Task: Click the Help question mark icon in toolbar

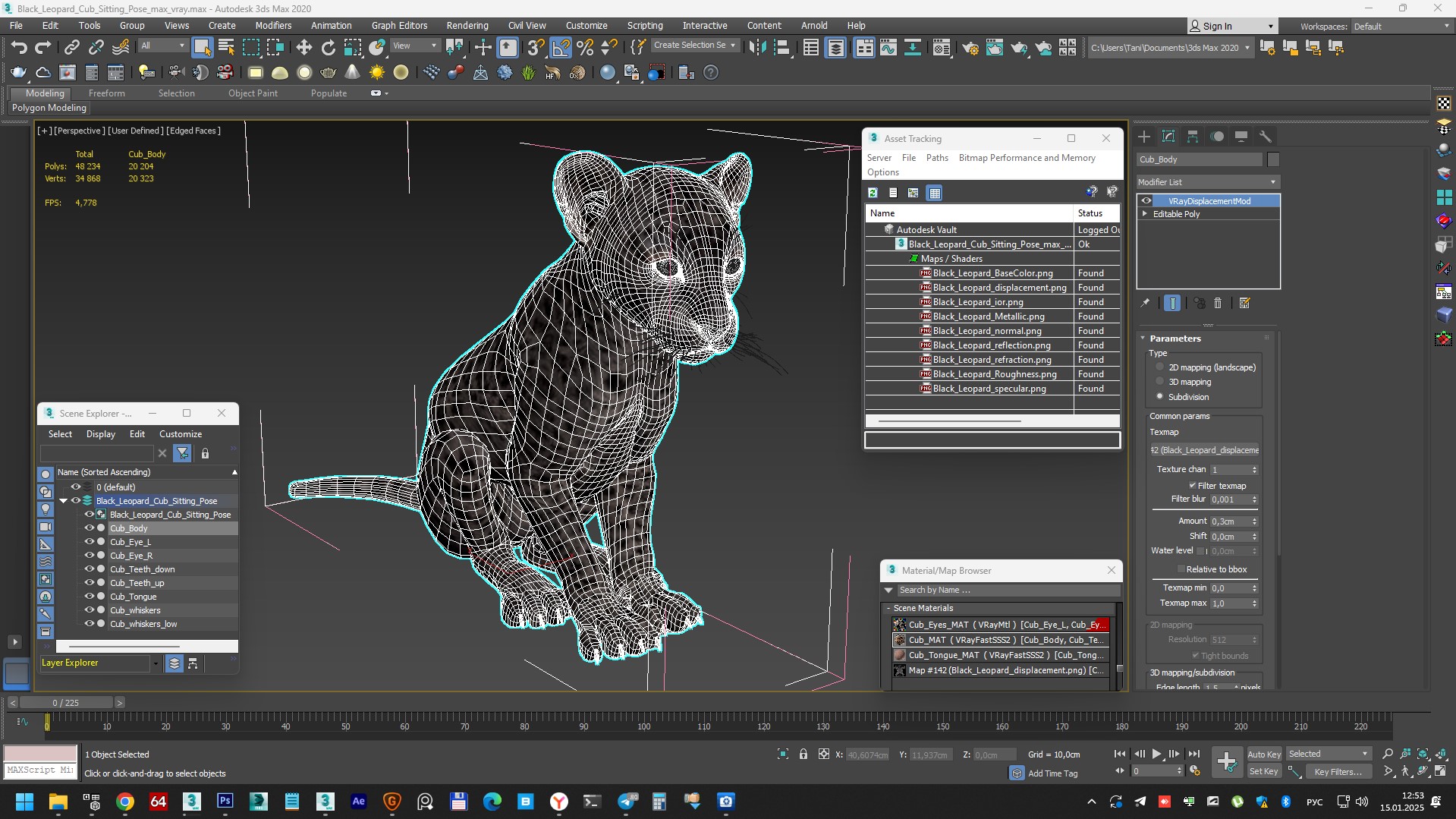Action: [x=710, y=73]
